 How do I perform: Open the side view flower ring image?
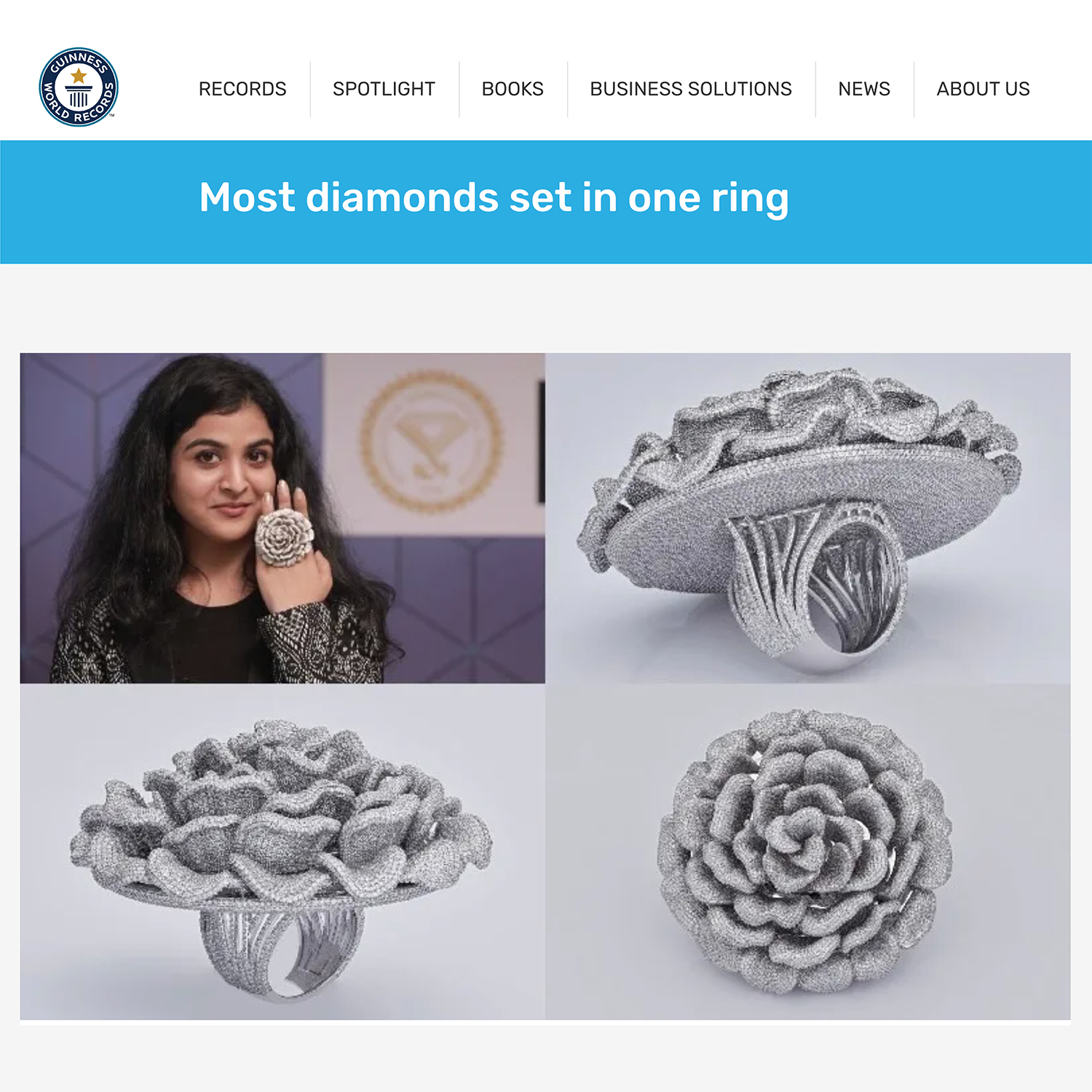point(282,852)
